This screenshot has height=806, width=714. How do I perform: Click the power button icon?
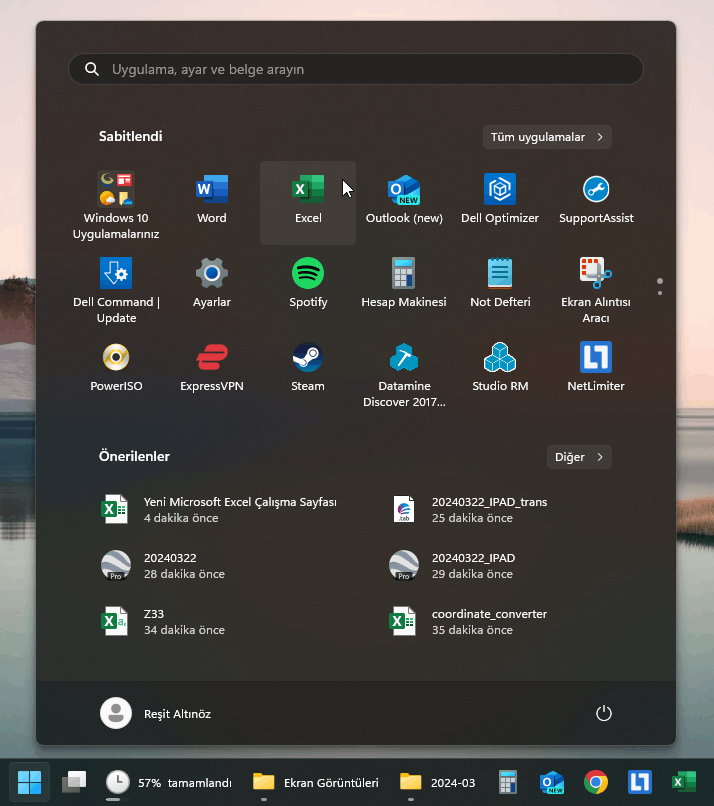[x=603, y=713]
